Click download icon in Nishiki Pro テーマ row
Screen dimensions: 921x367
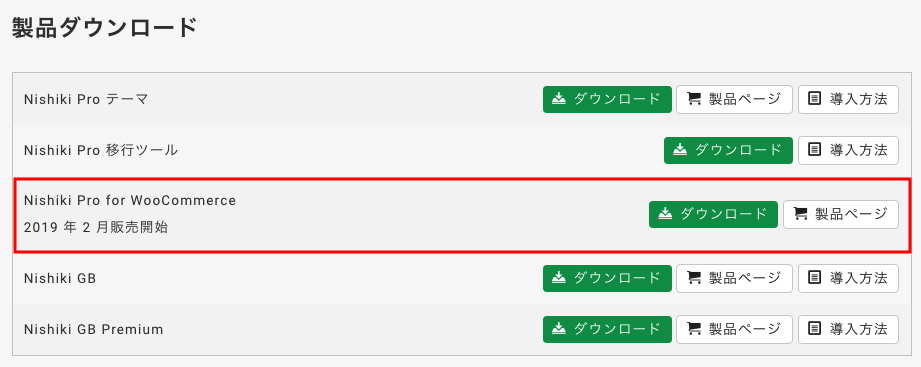click(x=559, y=99)
